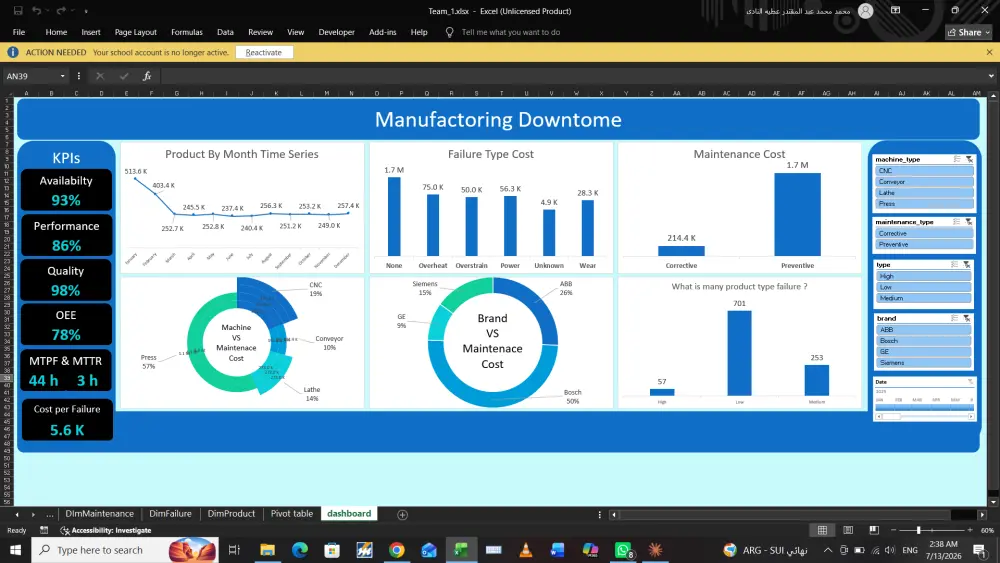1000x563 pixels.
Task: Clear filter on type slicer
Action: pyautogui.click(x=967, y=265)
